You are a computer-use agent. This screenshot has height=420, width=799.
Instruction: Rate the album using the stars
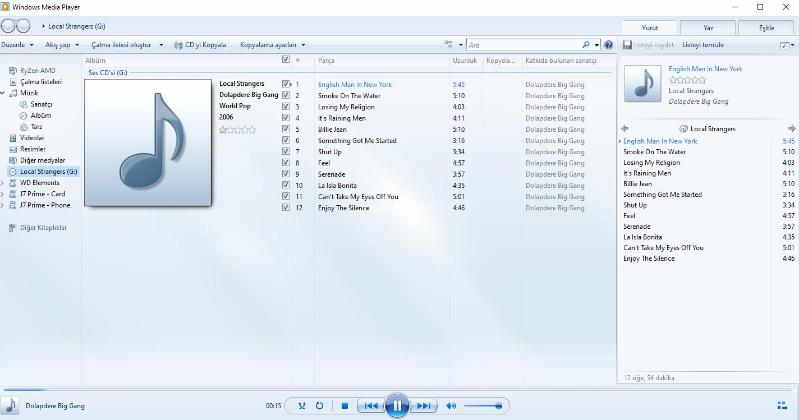coord(237,130)
